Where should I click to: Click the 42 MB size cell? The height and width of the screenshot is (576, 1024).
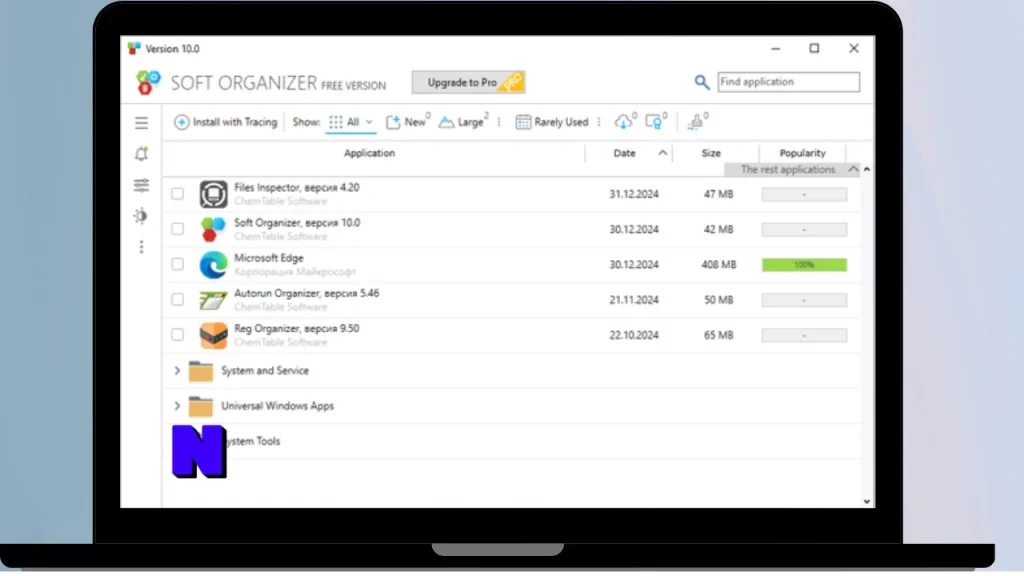pyautogui.click(x=718, y=229)
